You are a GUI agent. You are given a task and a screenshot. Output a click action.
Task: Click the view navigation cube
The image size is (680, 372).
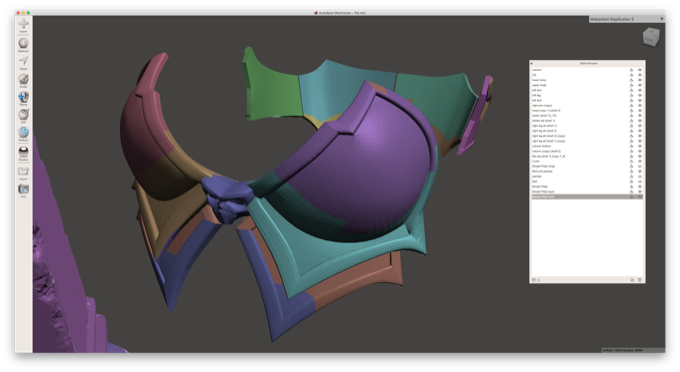651,37
